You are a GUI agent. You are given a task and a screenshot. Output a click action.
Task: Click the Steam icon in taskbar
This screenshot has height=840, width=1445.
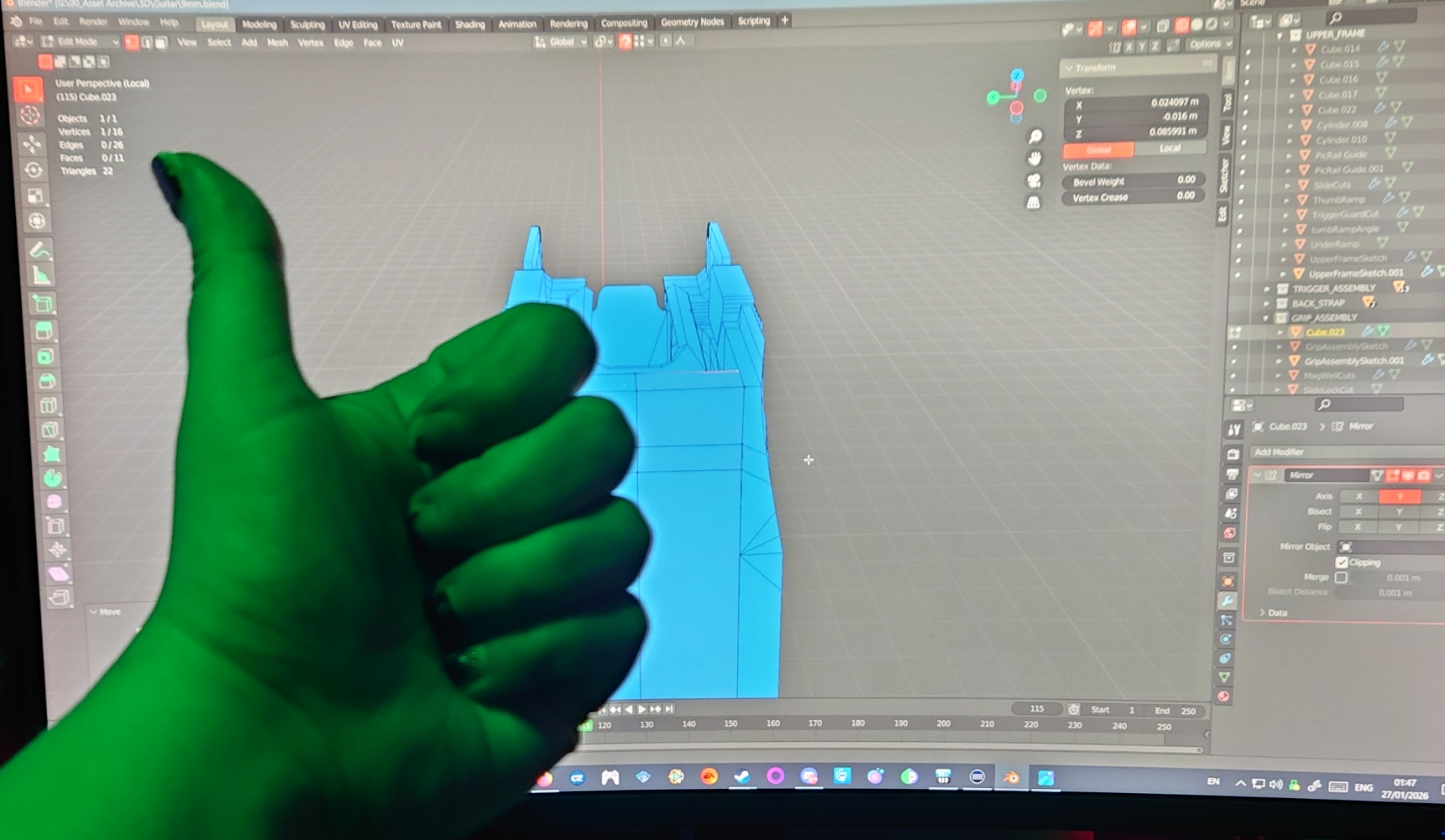[x=742, y=777]
